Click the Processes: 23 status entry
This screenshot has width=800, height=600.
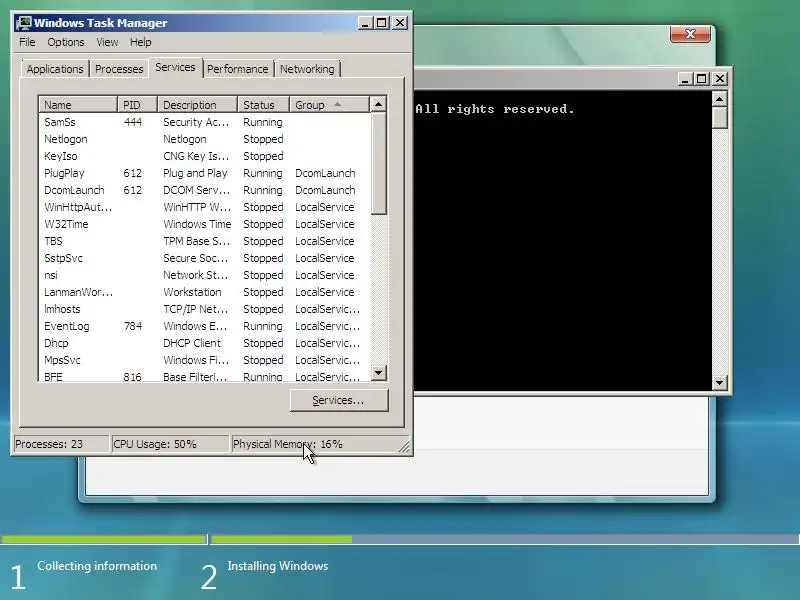[60, 444]
